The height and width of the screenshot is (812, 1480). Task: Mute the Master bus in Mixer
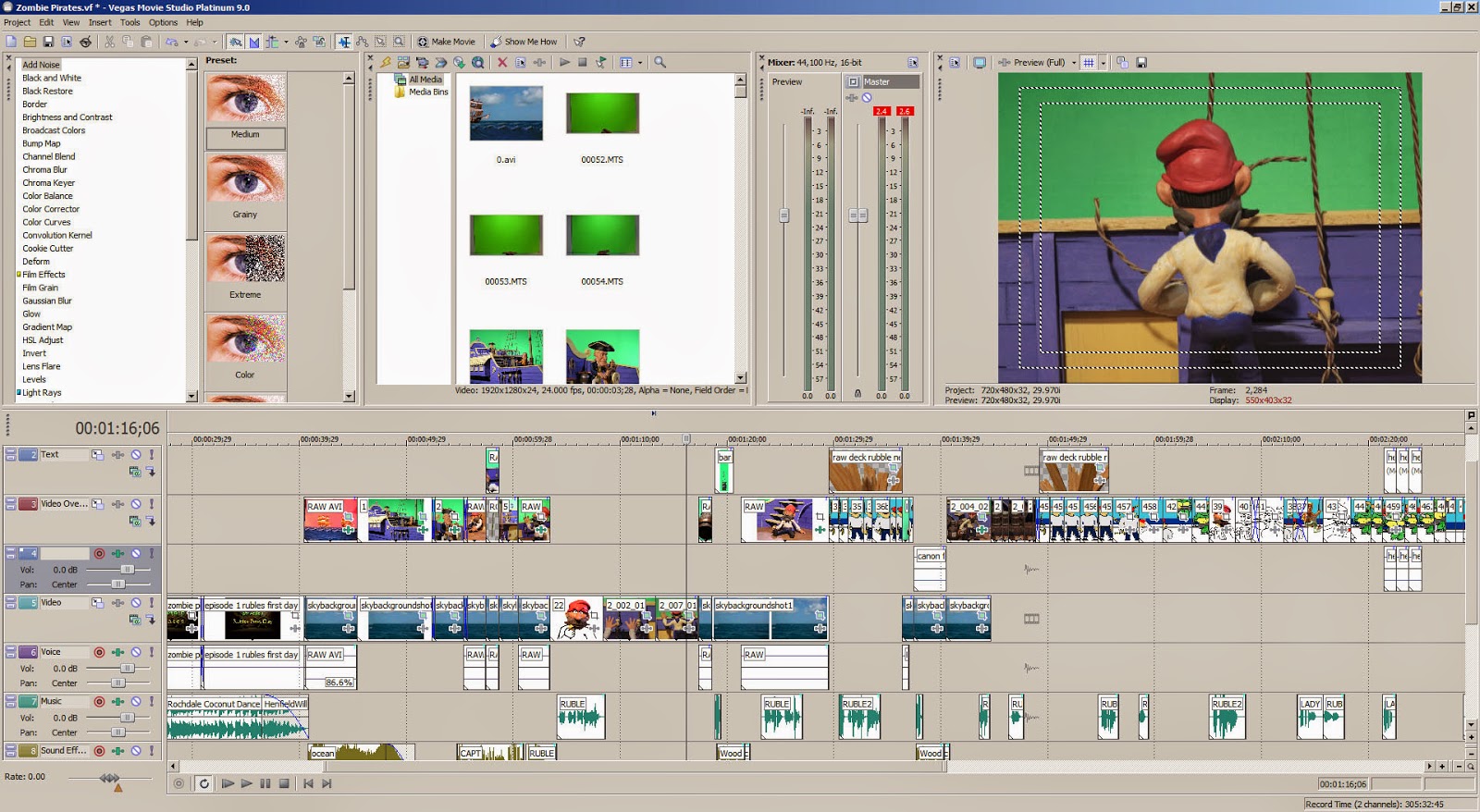tap(867, 97)
